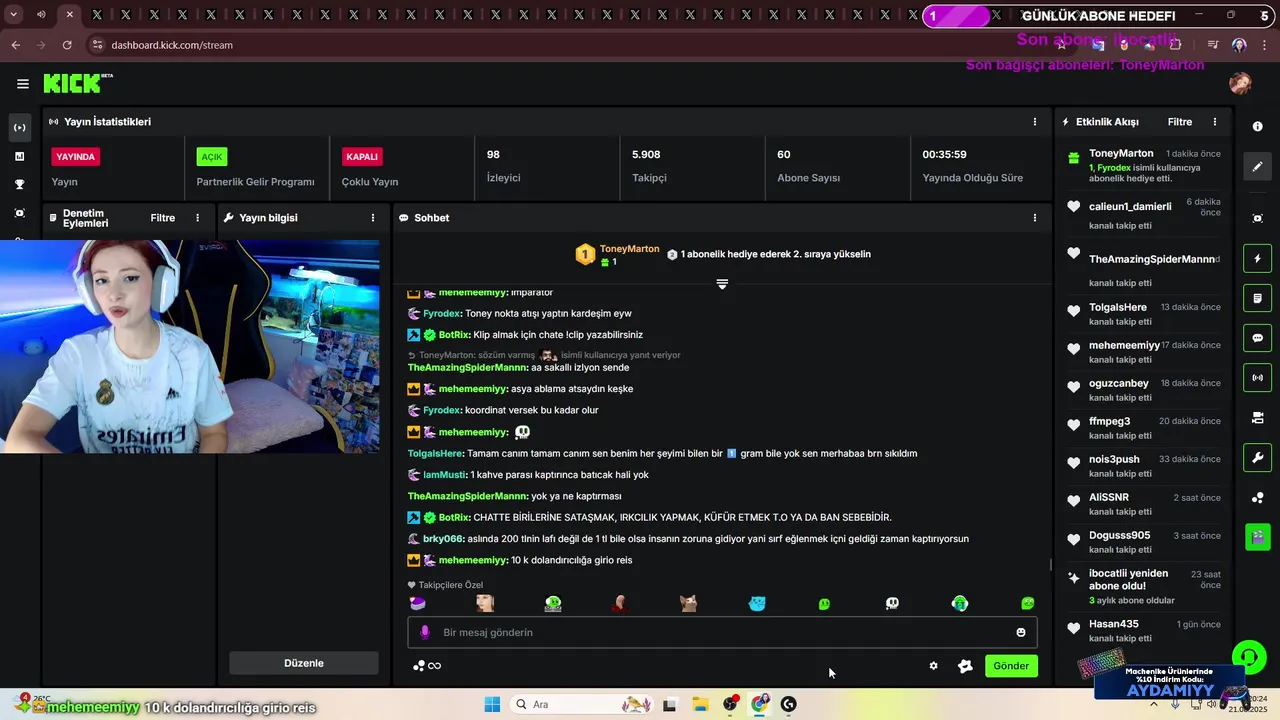1280x720 pixels.
Task: Click the taskbar Ara search box
Action: (582, 704)
